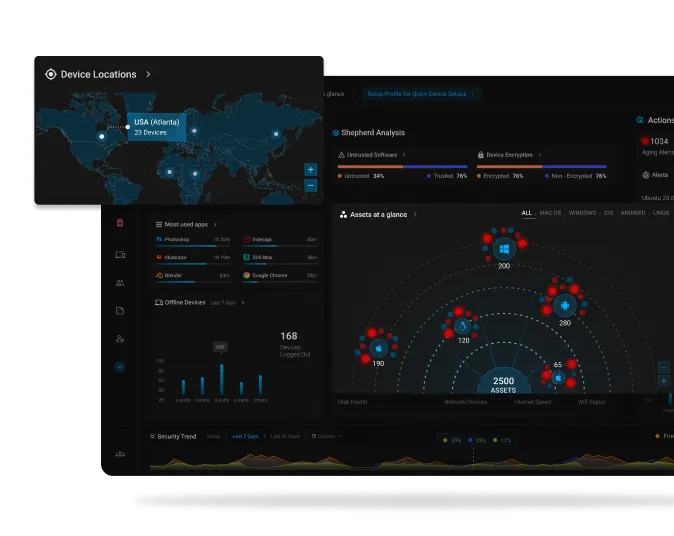Select the ANDROID assets tab

point(633,213)
